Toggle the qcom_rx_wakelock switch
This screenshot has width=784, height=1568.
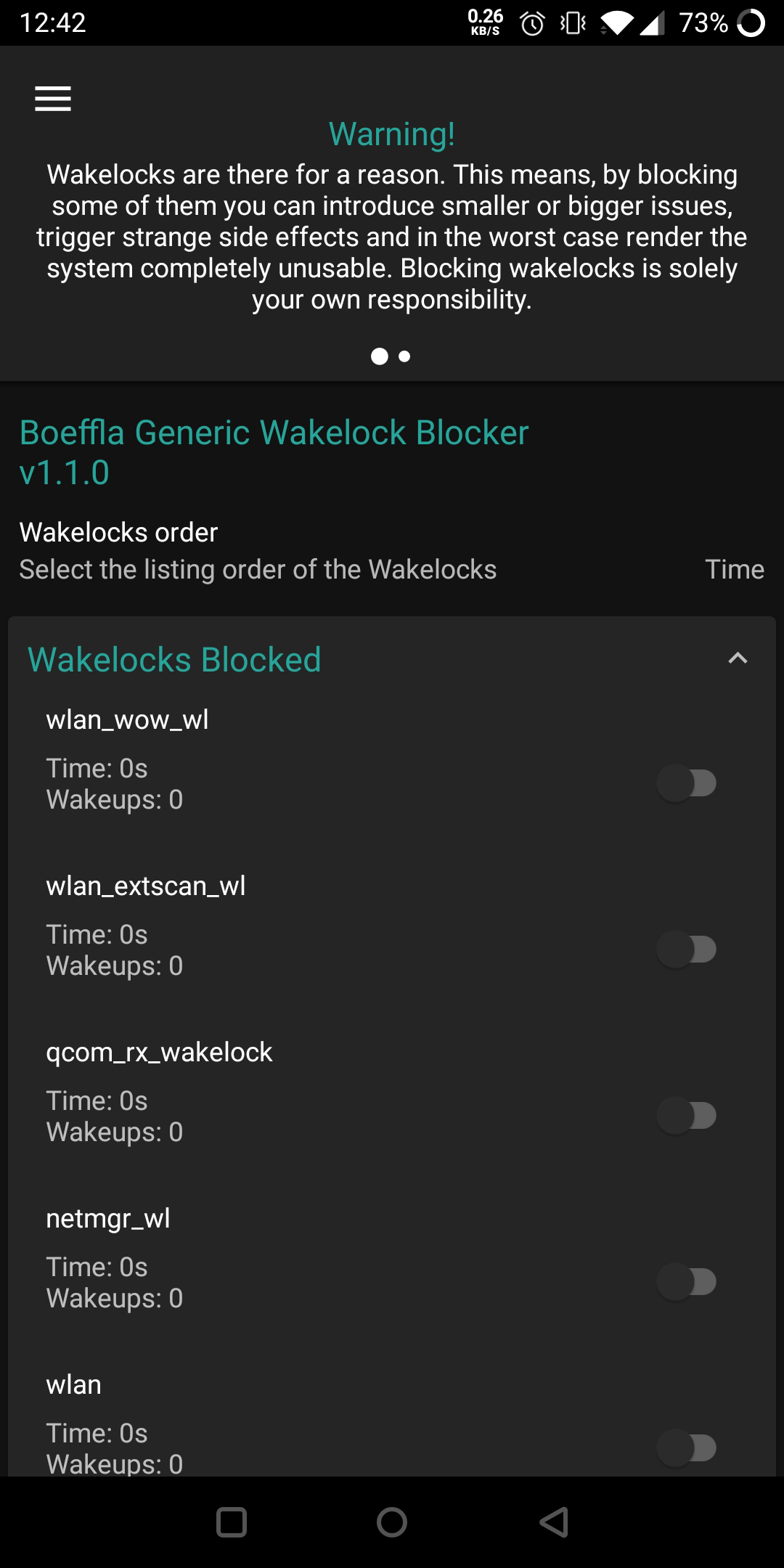pyautogui.click(x=687, y=1116)
